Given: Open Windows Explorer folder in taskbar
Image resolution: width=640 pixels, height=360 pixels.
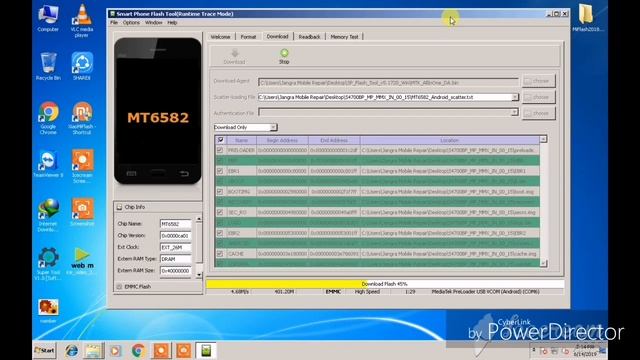Looking at the screenshot, I should [93, 350].
